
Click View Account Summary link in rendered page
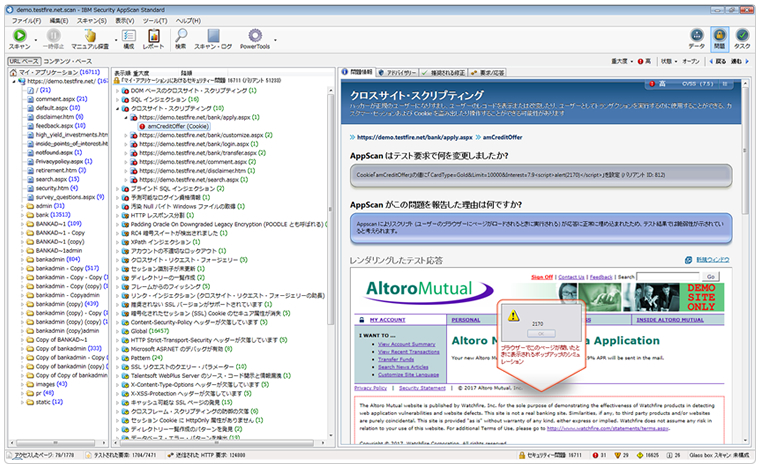(x=407, y=344)
